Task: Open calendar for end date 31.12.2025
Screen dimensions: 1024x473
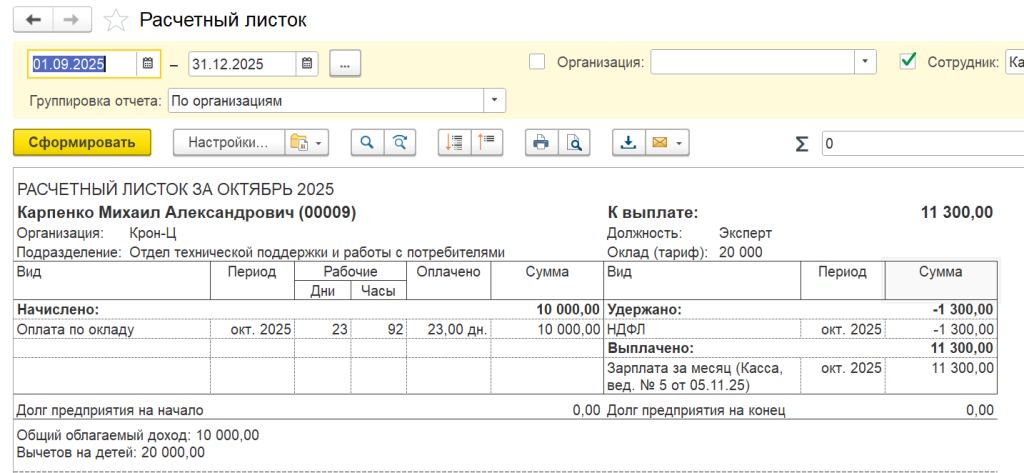Action: click(x=307, y=64)
